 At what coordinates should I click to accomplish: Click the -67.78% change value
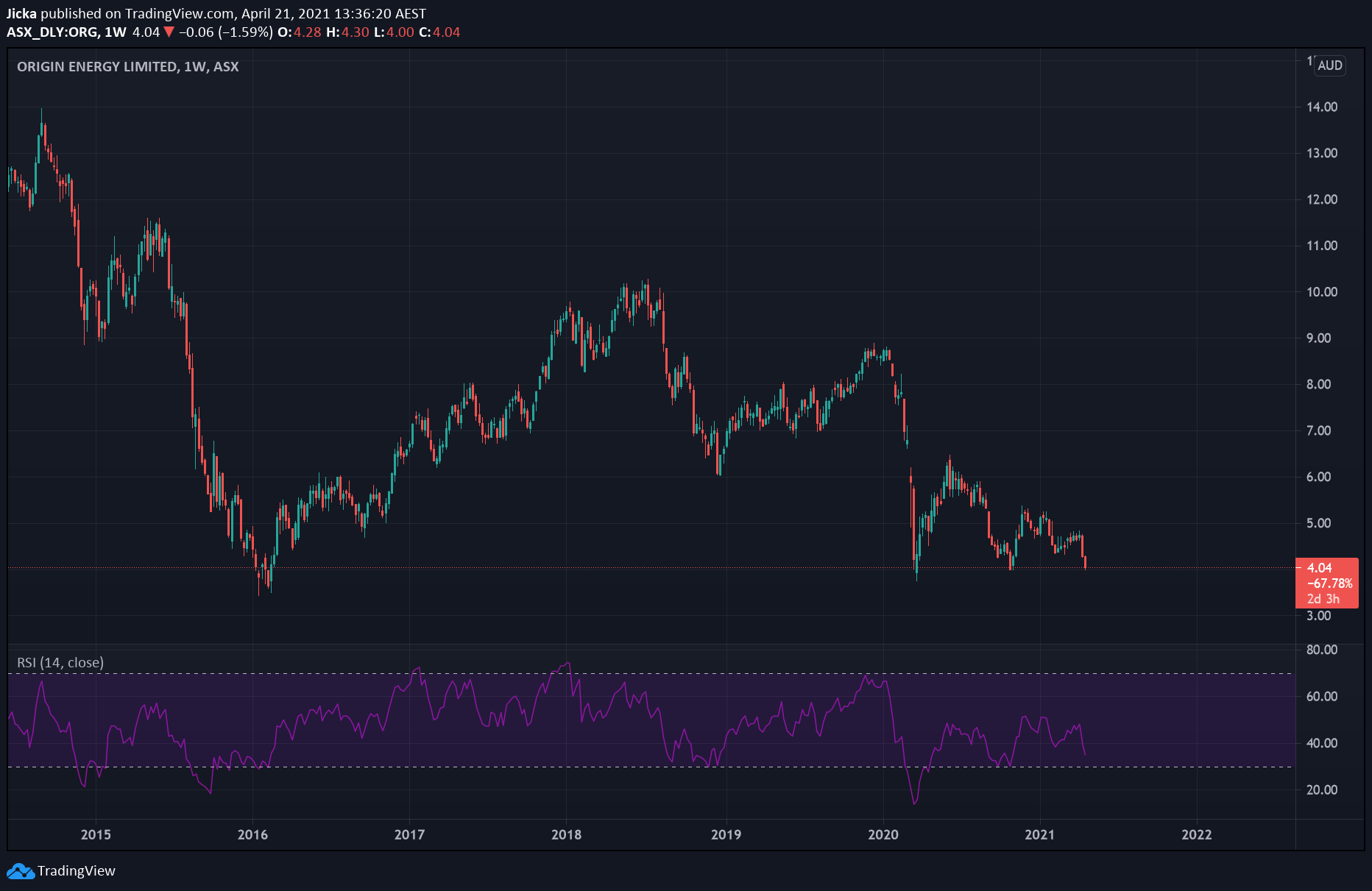(1329, 583)
